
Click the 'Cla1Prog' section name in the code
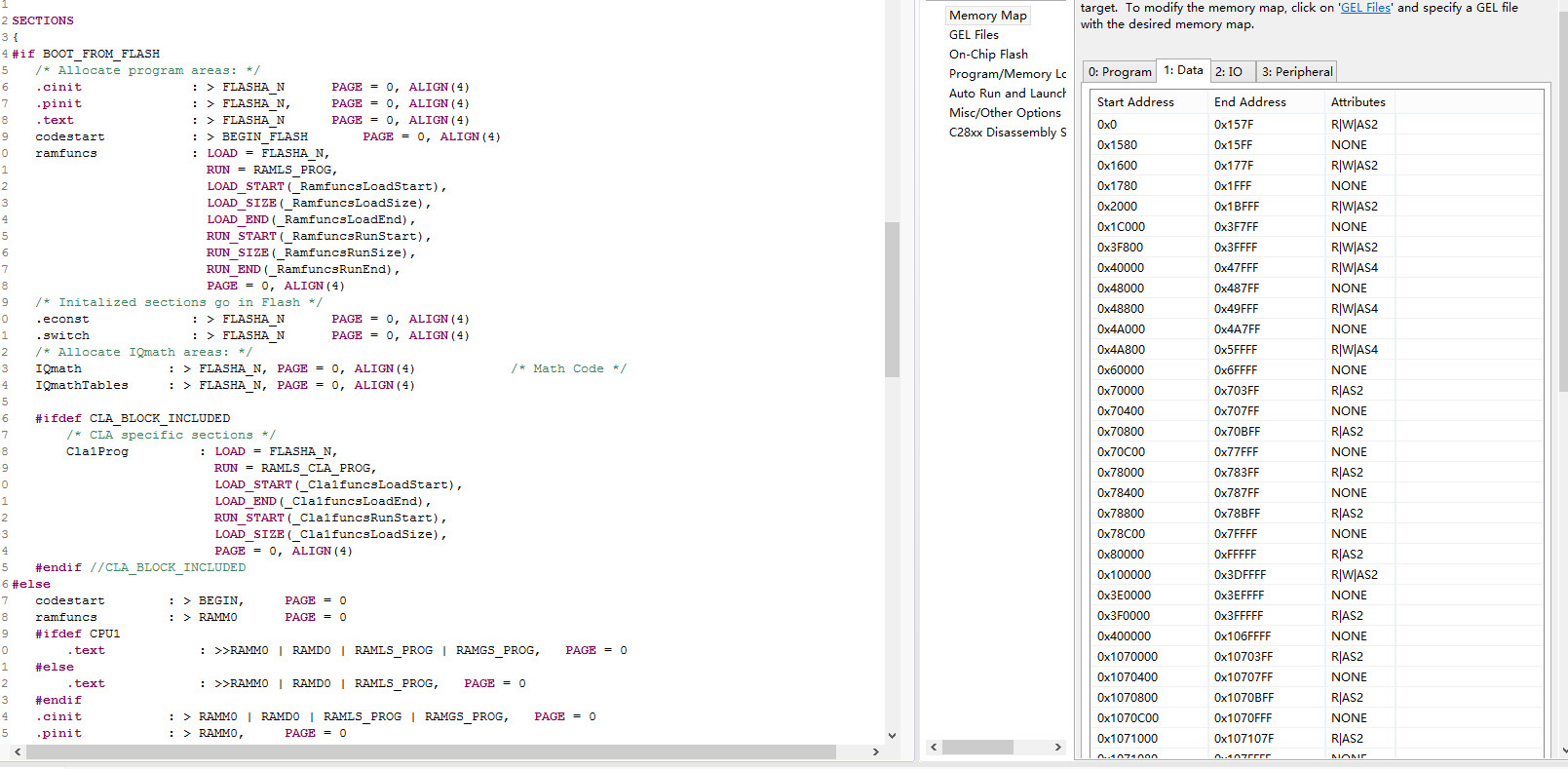pyautogui.click(x=97, y=452)
